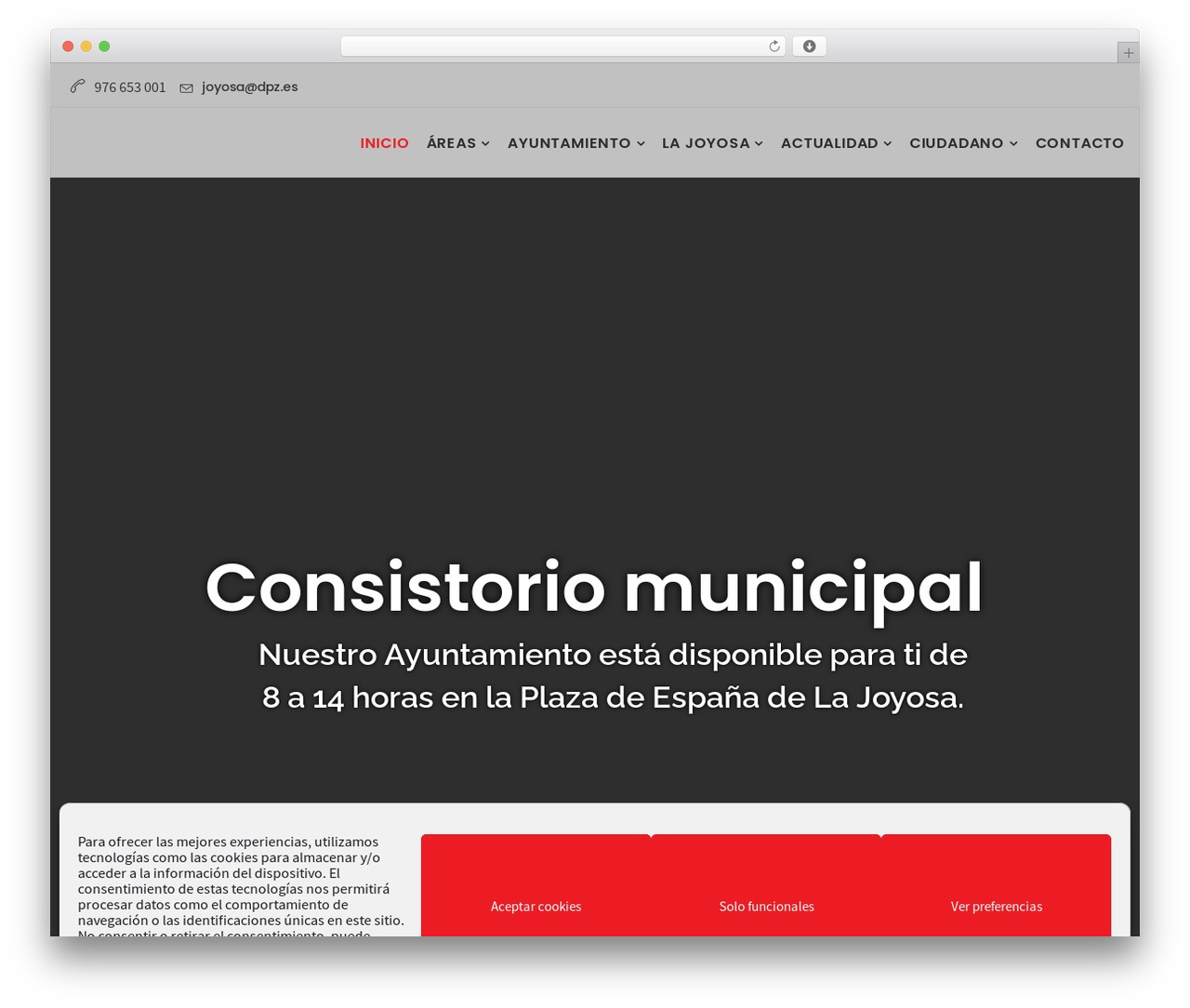The image size is (1190, 1008).
Task: Select the LA JOYOSA menu label
Action: pos(706,143)
